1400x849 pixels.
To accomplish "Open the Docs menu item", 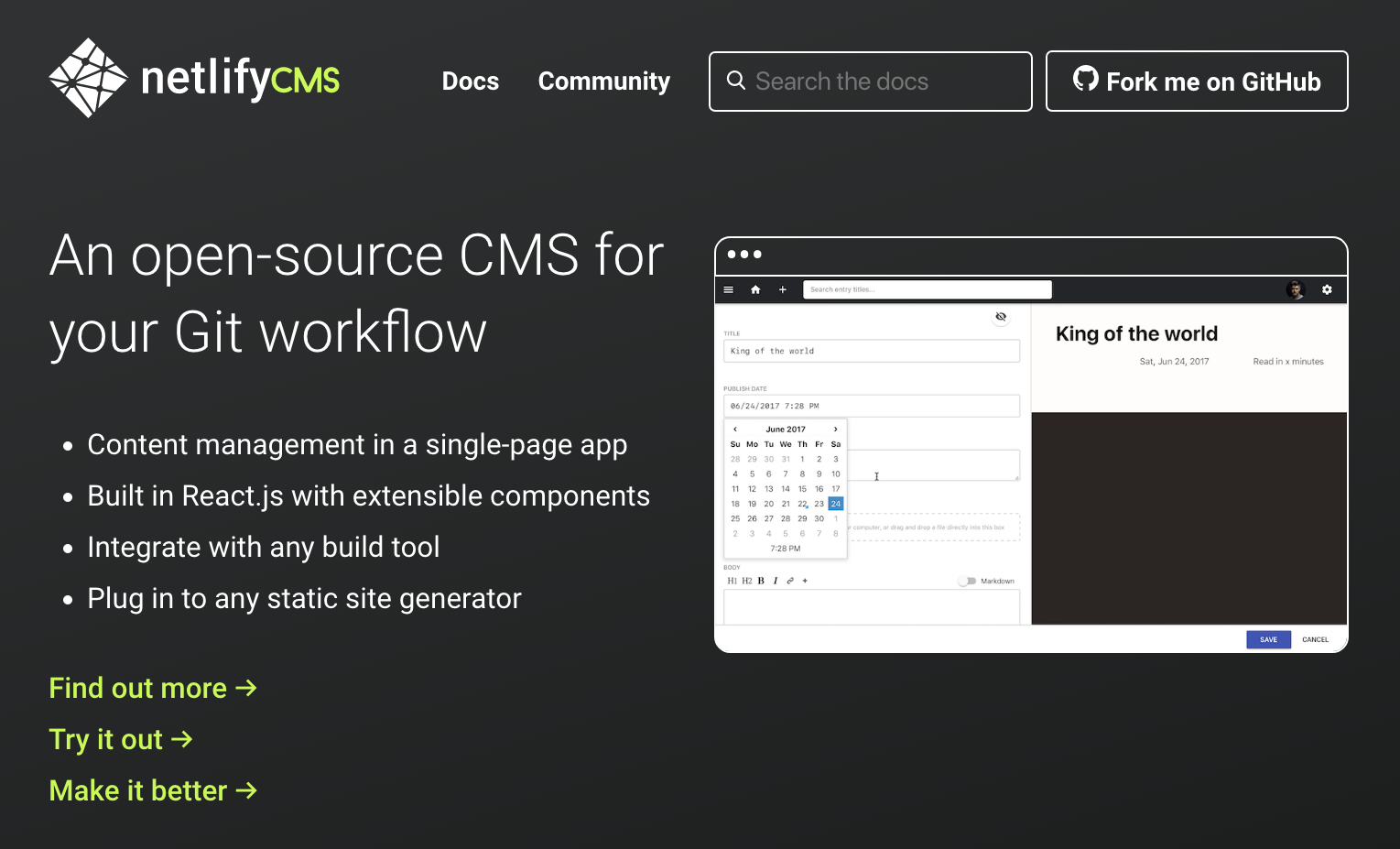I will coord(471,82).
